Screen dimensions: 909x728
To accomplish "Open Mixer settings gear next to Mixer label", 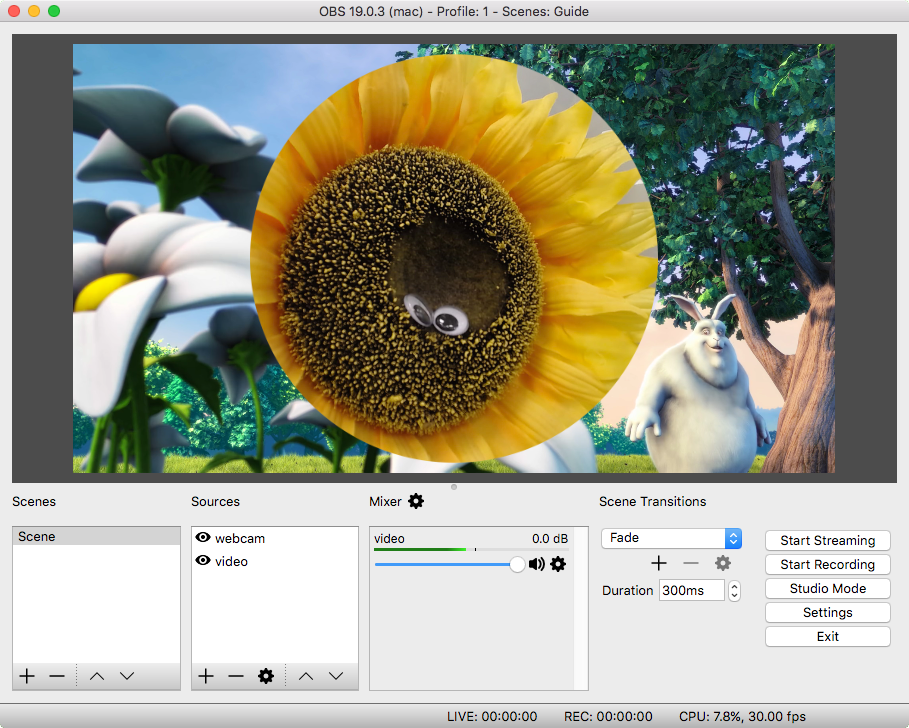I will tap(416, 501).
